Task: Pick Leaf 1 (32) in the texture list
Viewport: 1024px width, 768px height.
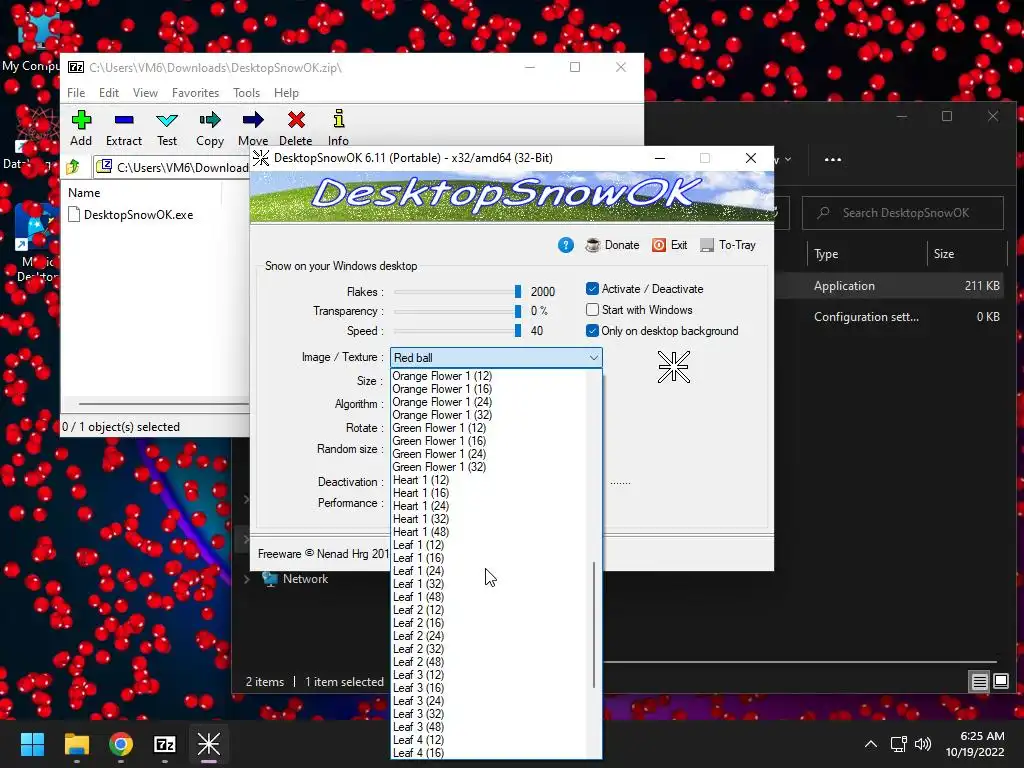Action: pyautogui.click(x=418, y=584)
